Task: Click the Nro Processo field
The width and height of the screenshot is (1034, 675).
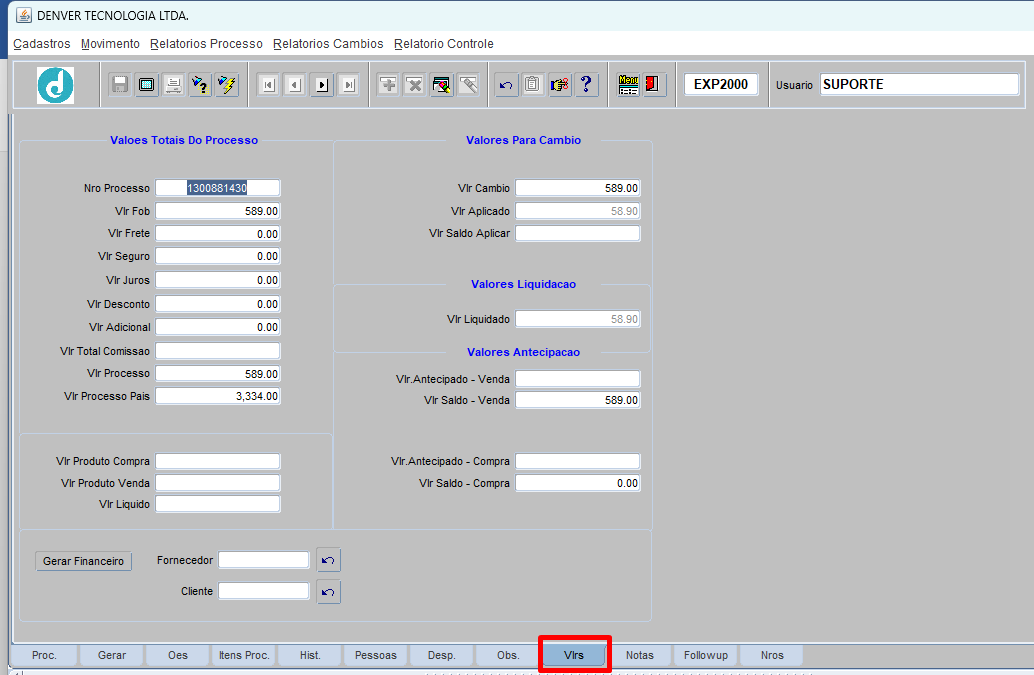Action: tap(218, 188)
